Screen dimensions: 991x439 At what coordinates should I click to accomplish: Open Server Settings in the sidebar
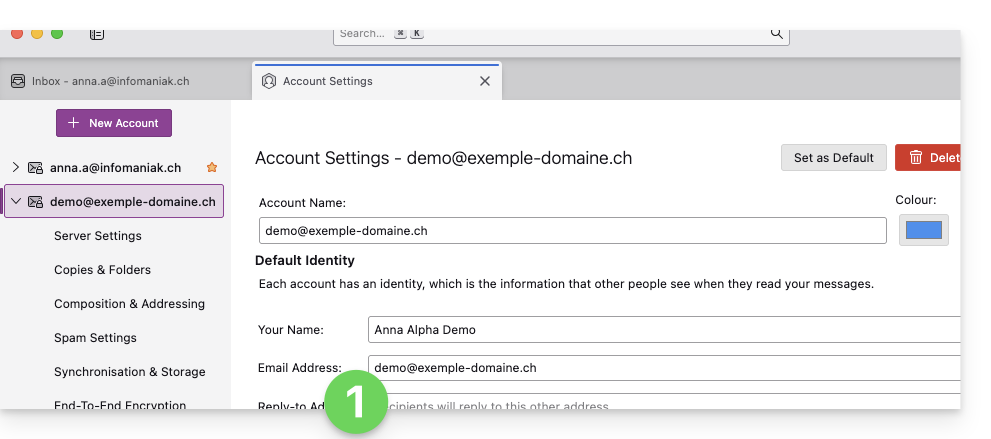(98, 236)
